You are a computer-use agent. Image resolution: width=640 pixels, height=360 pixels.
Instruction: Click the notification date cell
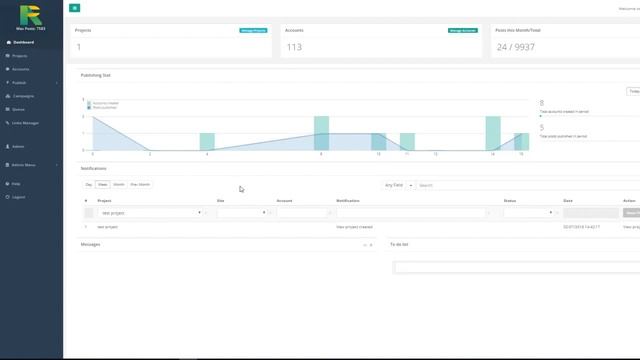(x=582, y=227)
